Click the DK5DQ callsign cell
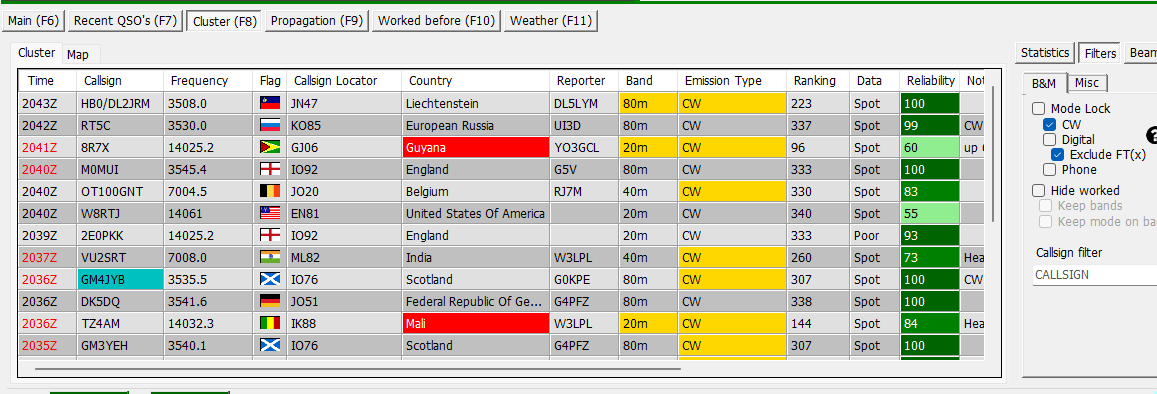 pyautogui.click(x=120, y=302)
